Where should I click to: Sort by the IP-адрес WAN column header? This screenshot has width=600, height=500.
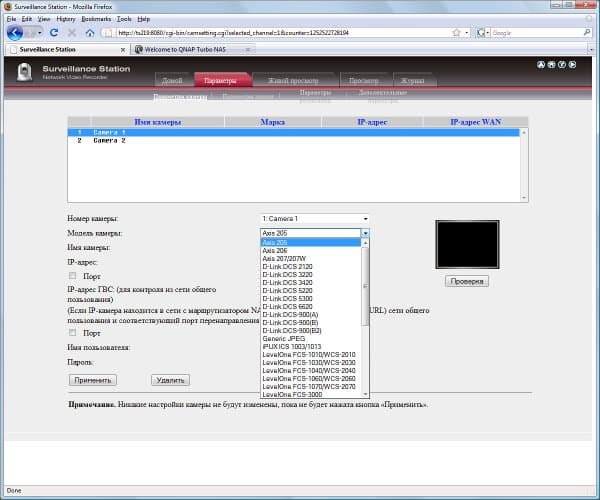[476, 122]
